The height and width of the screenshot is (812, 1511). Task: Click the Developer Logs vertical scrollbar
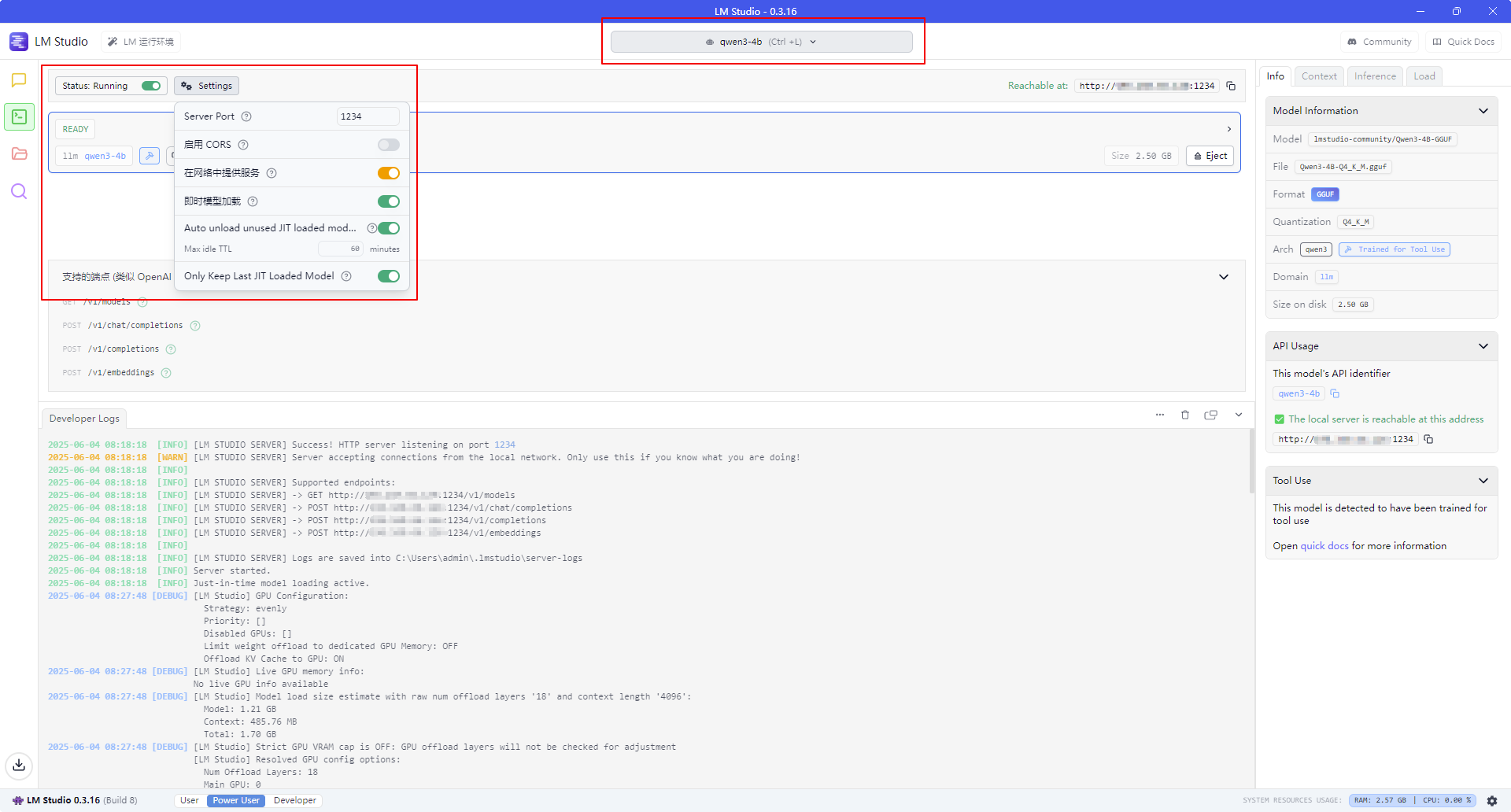(1252, 461)
